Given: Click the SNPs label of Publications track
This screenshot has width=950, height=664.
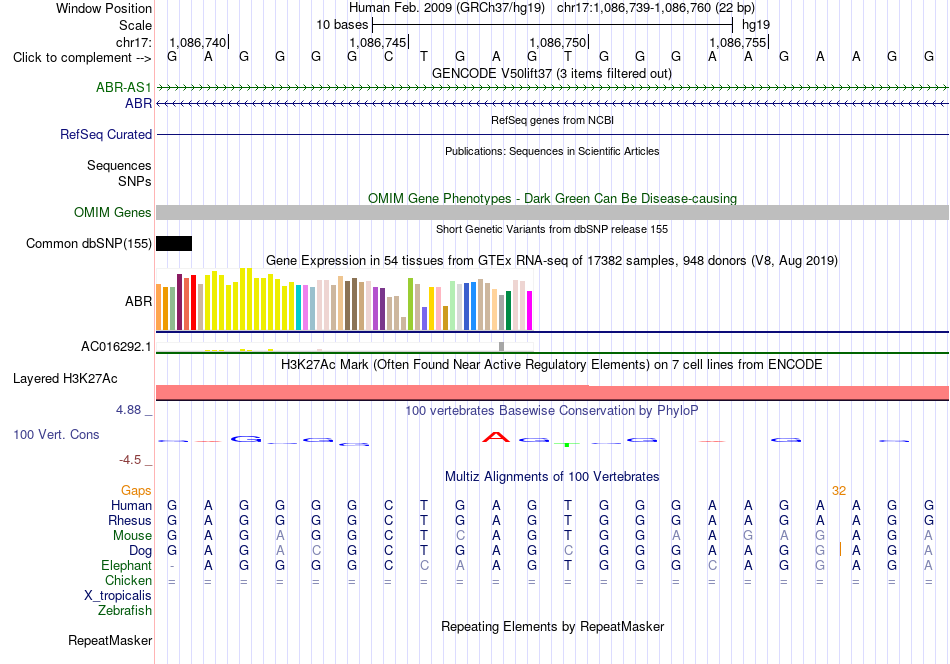Looking at the screenshot, I should 135,181.
